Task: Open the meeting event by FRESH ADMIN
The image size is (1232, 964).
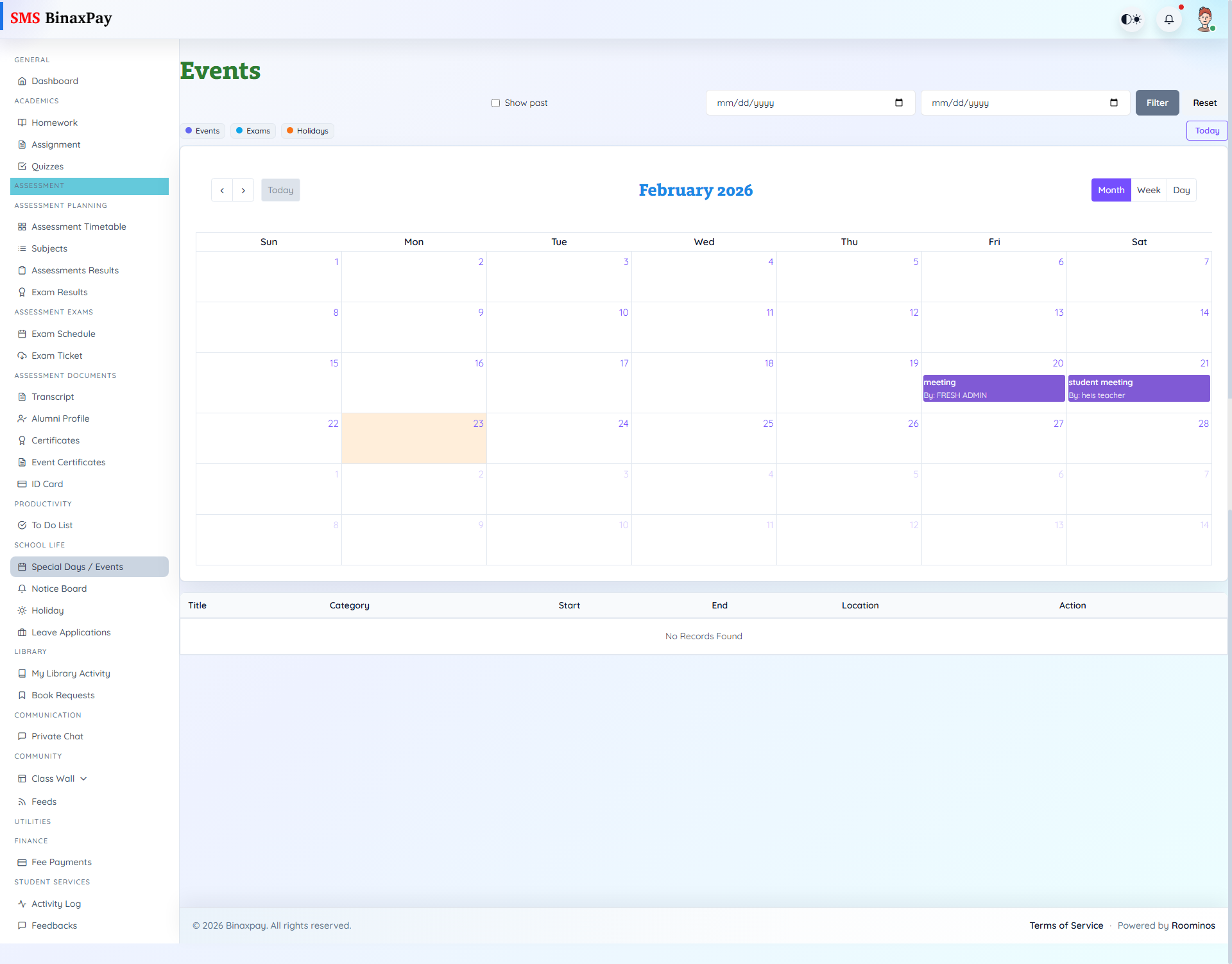Action: point(993,388)
